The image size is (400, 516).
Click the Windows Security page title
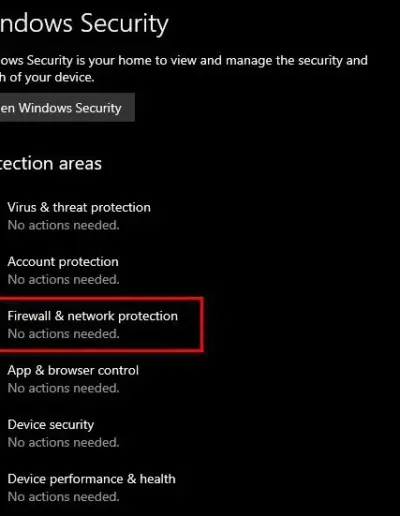pos(84,24)
